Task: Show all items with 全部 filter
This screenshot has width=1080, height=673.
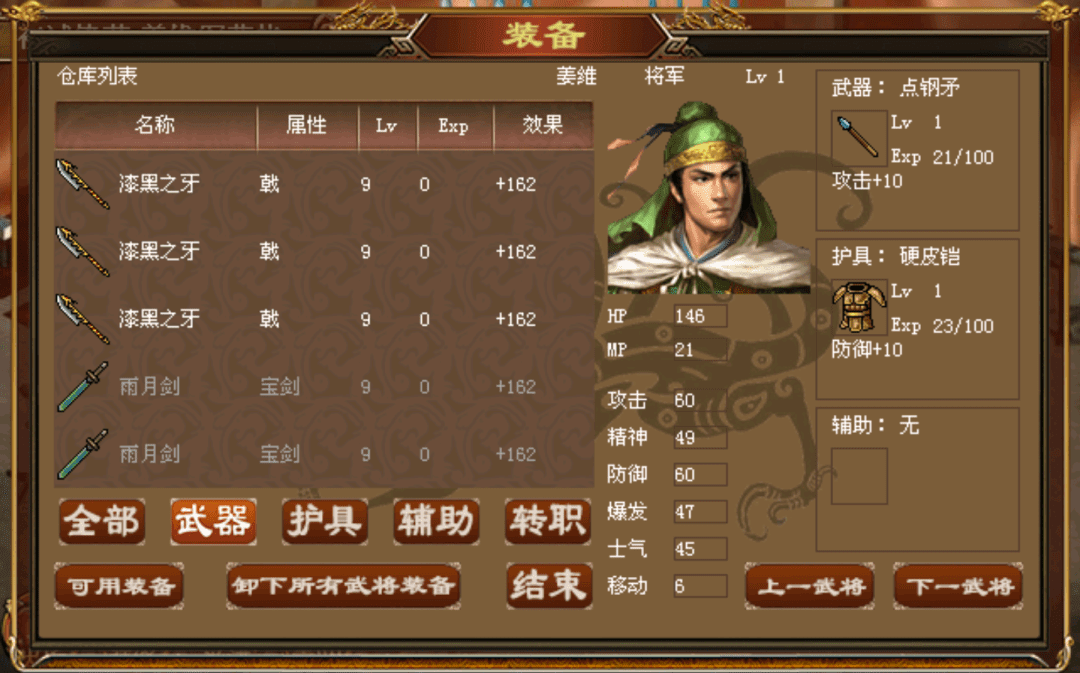Action: coord(102,521)
